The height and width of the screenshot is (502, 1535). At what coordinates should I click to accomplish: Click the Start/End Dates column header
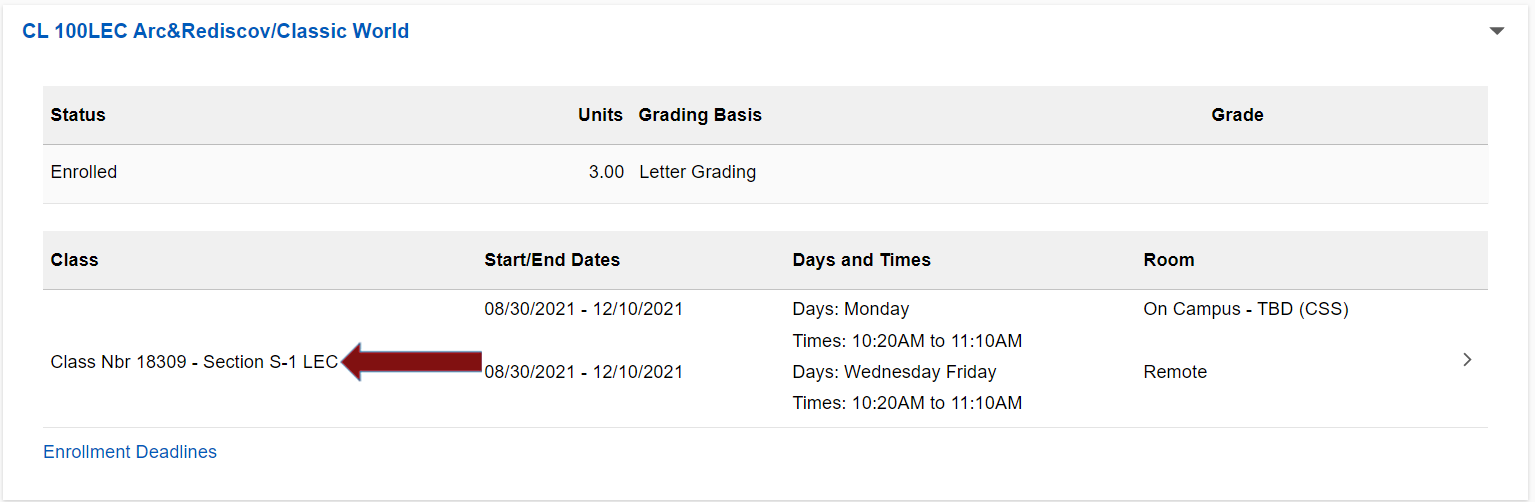click(552, 260)
